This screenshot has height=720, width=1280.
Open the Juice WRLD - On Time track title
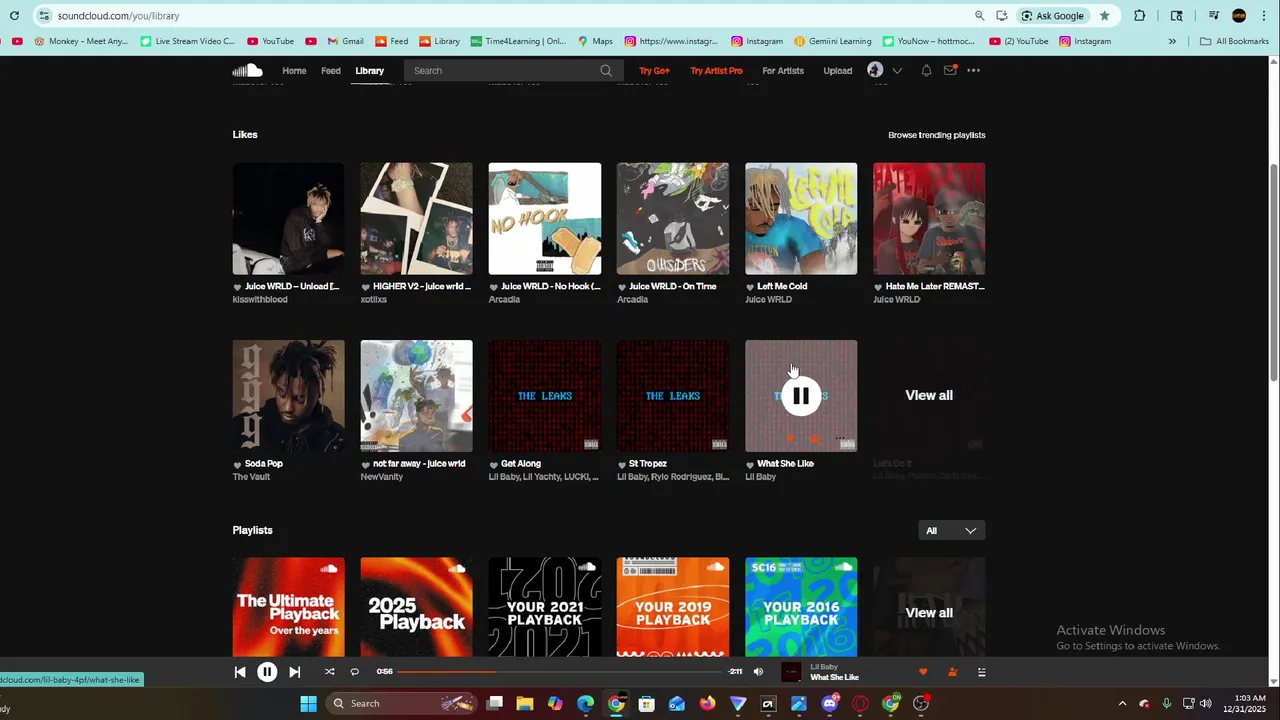click(672, 287)
